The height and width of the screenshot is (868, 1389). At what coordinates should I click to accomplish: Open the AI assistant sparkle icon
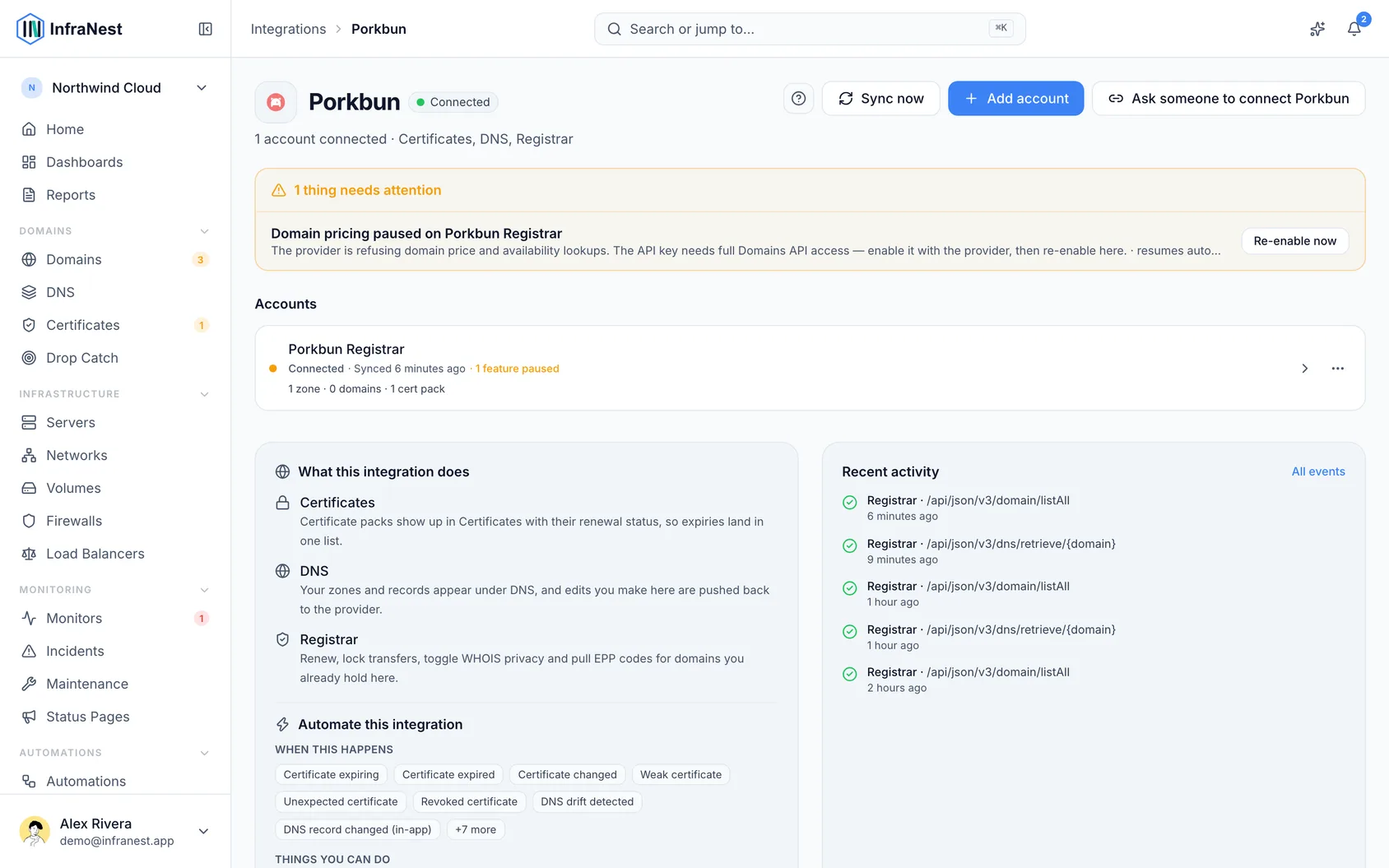coord(1317,29)
